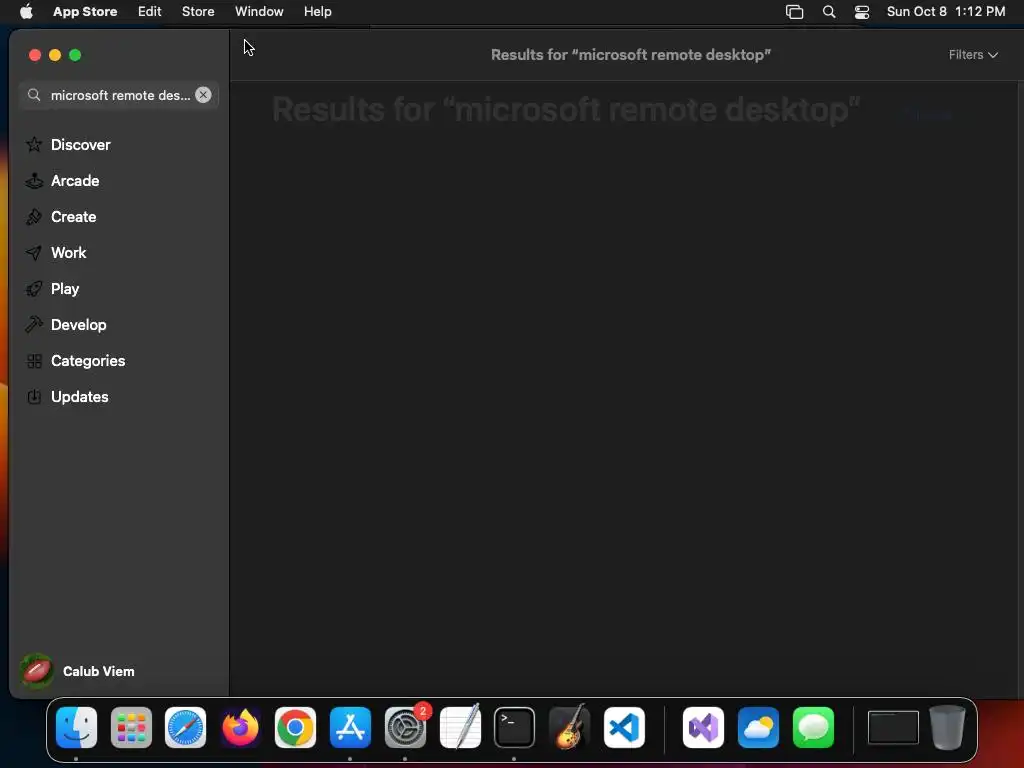
Task: Open Launchpad from the Dock
Action: [131, 728]
